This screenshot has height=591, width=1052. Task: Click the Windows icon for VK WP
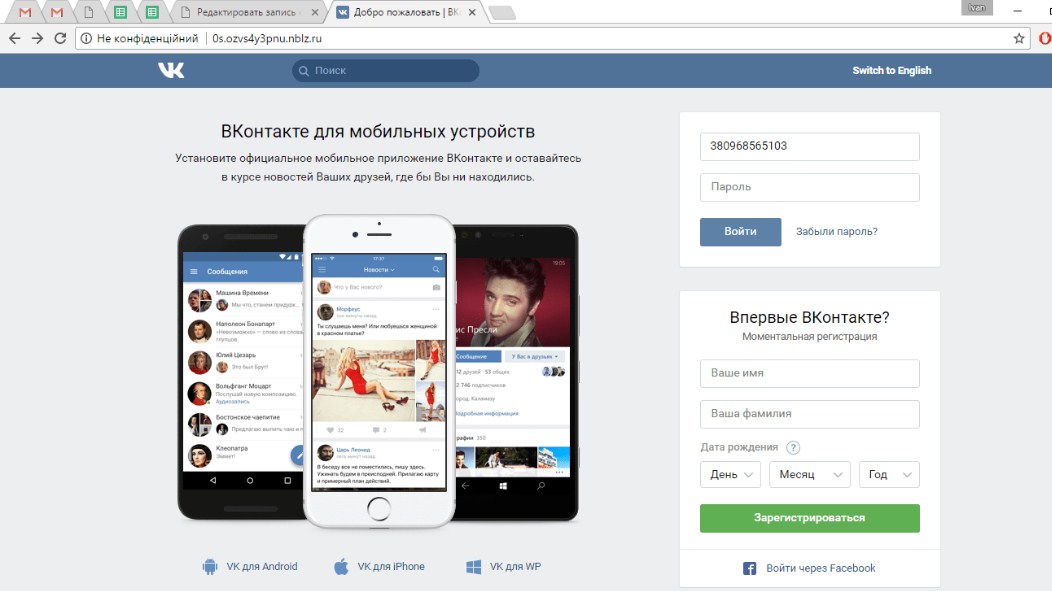[x=474, y=567]
